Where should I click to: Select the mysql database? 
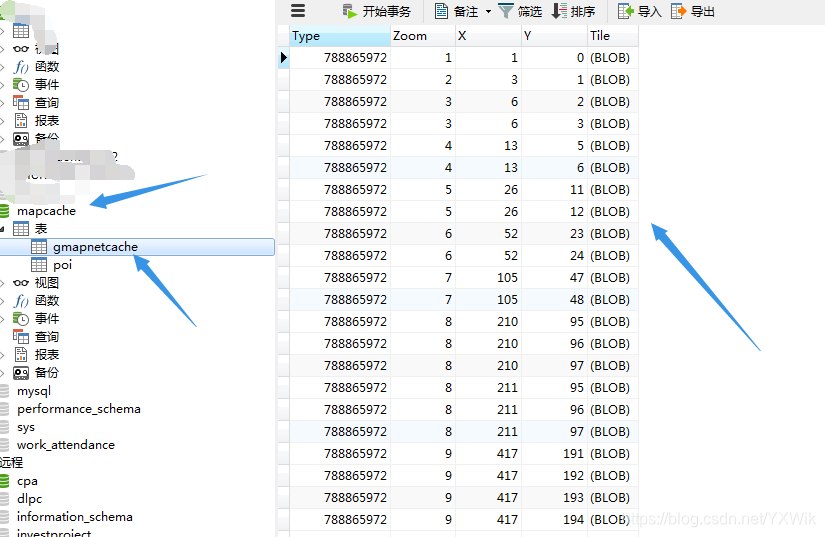click(34, 391)
